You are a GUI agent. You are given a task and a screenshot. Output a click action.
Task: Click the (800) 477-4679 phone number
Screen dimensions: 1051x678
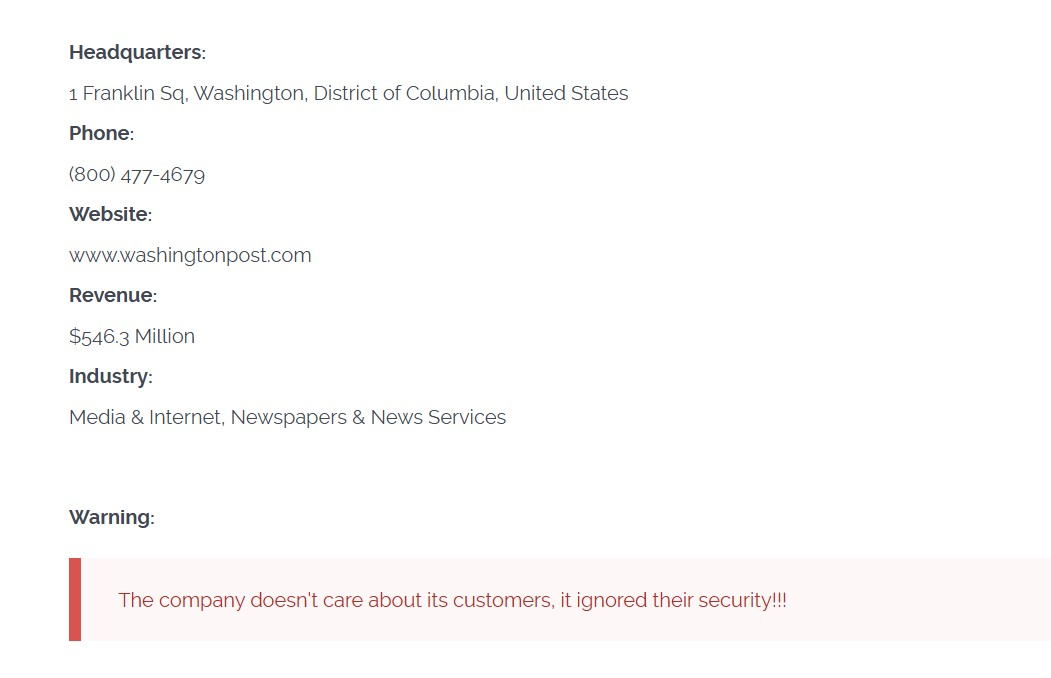click(x=137, y=175)
